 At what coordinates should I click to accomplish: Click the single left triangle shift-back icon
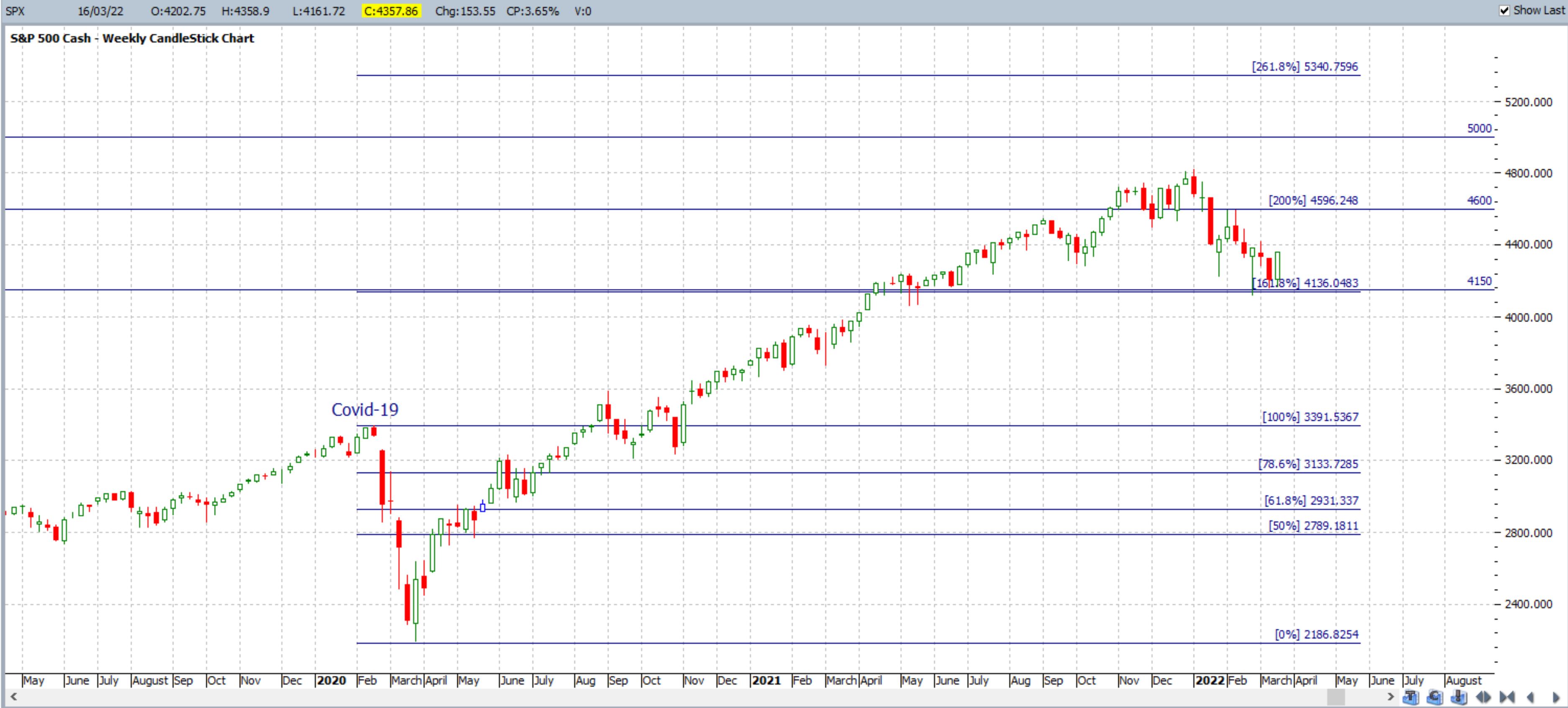1530,697
